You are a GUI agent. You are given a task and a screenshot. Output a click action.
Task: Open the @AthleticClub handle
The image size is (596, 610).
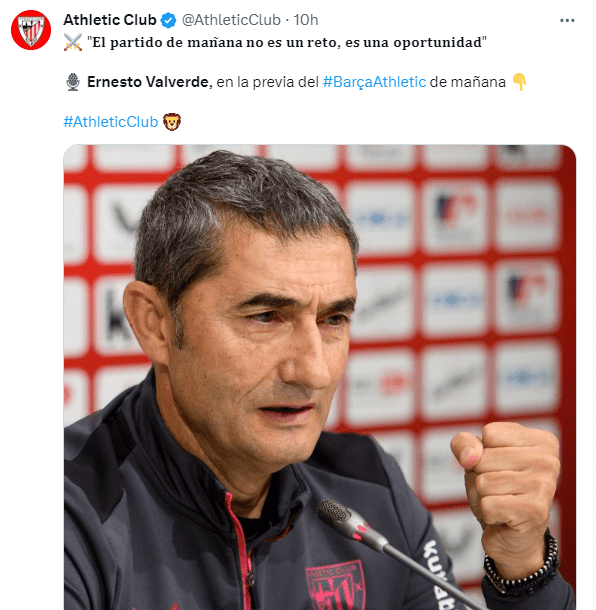coord(231,20)
